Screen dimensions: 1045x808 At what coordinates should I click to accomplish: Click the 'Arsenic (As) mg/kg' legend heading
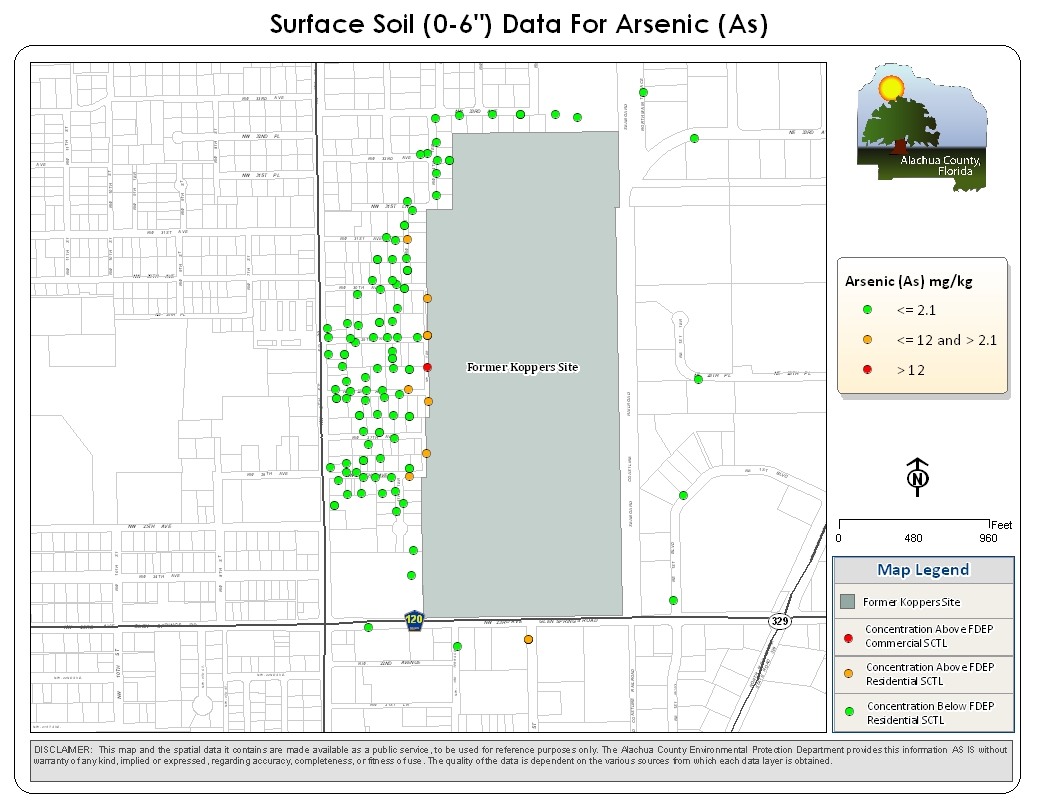tap(908, 281)
